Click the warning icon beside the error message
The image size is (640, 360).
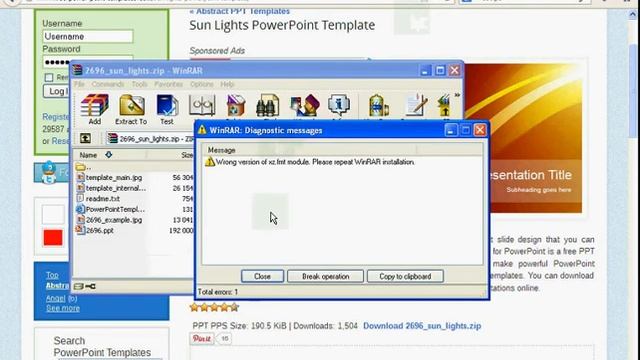(x=210, y=162)
